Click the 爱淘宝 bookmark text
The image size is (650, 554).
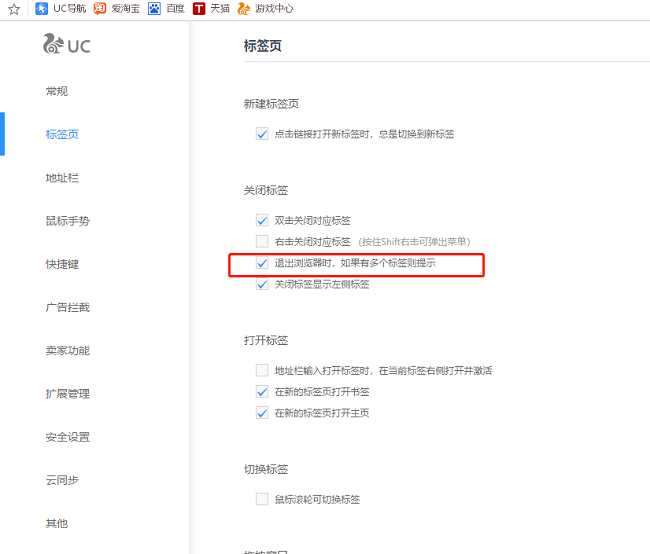tap(126, 8)
